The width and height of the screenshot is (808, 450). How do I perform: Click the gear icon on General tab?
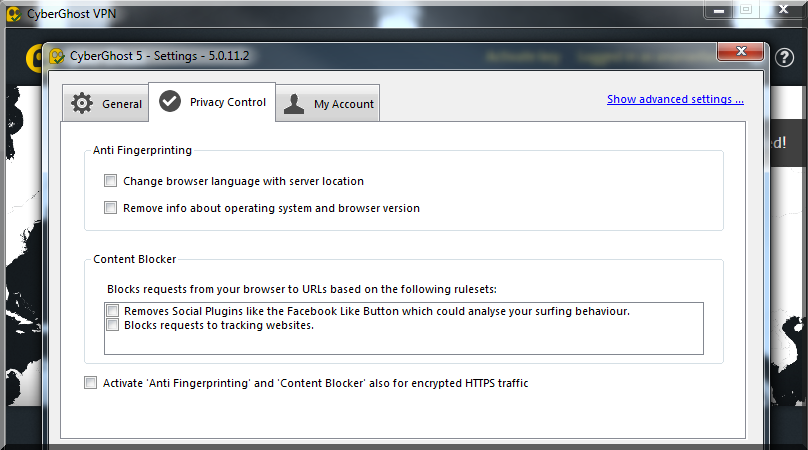pyautogui.click(x=82, y=103)
